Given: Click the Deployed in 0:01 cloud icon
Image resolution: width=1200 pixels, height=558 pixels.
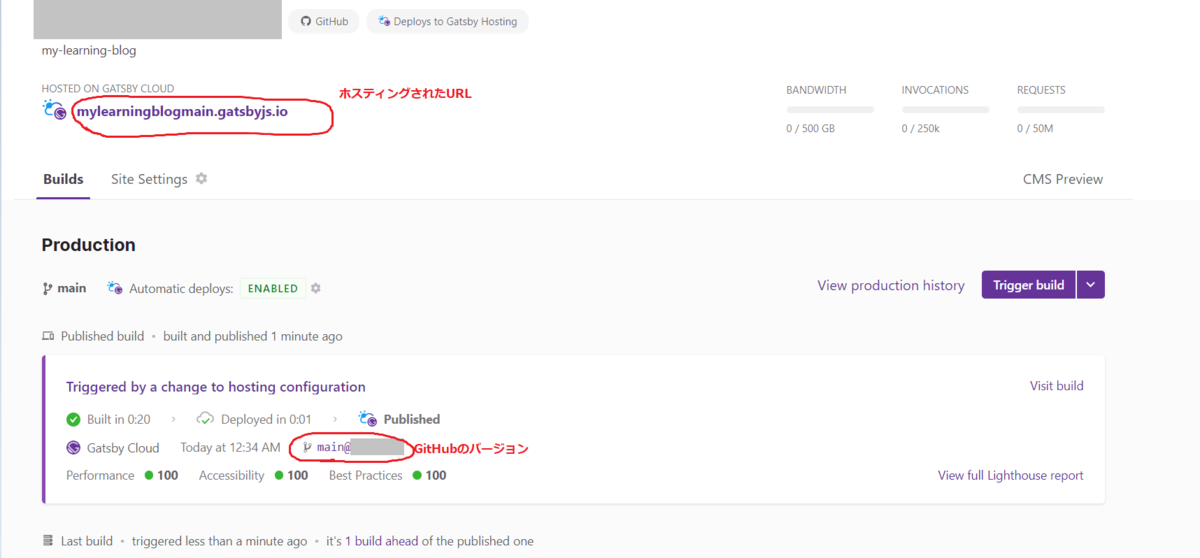Looking at the screenshot, I should point(205,419).
